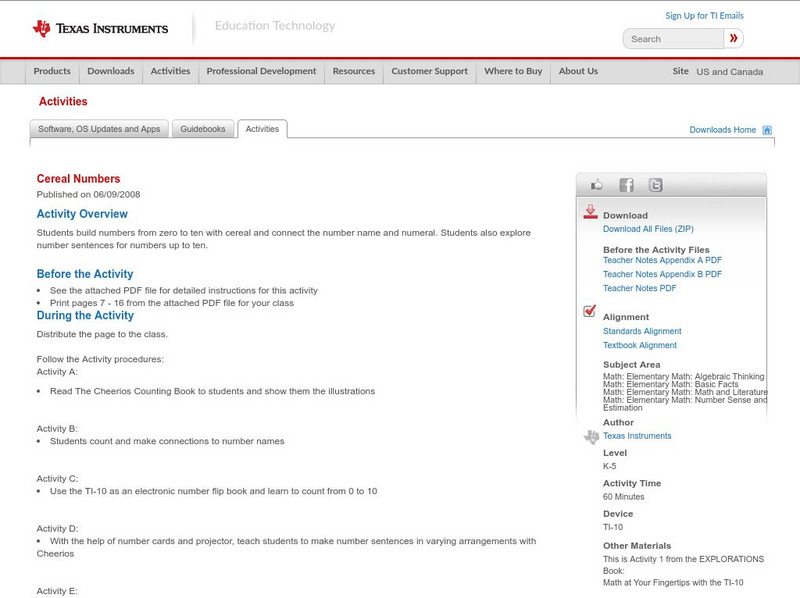Image resolution: width=800 pixels, height=598 pixels.
Task: Click 'Students count and make connections' bullet
Action: click(x=167, y=441)
